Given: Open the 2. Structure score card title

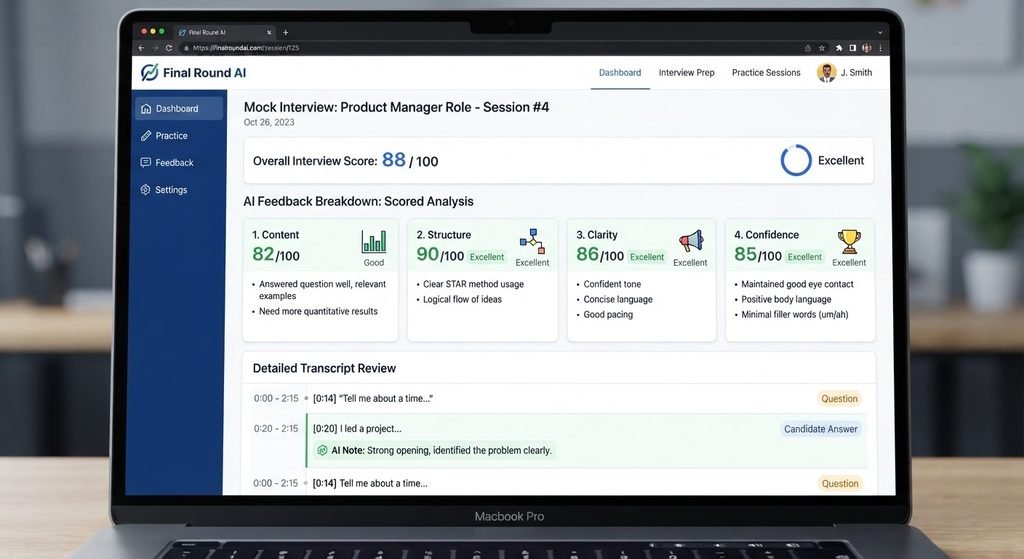Looking at the screenshot, I should click(443, 234).
